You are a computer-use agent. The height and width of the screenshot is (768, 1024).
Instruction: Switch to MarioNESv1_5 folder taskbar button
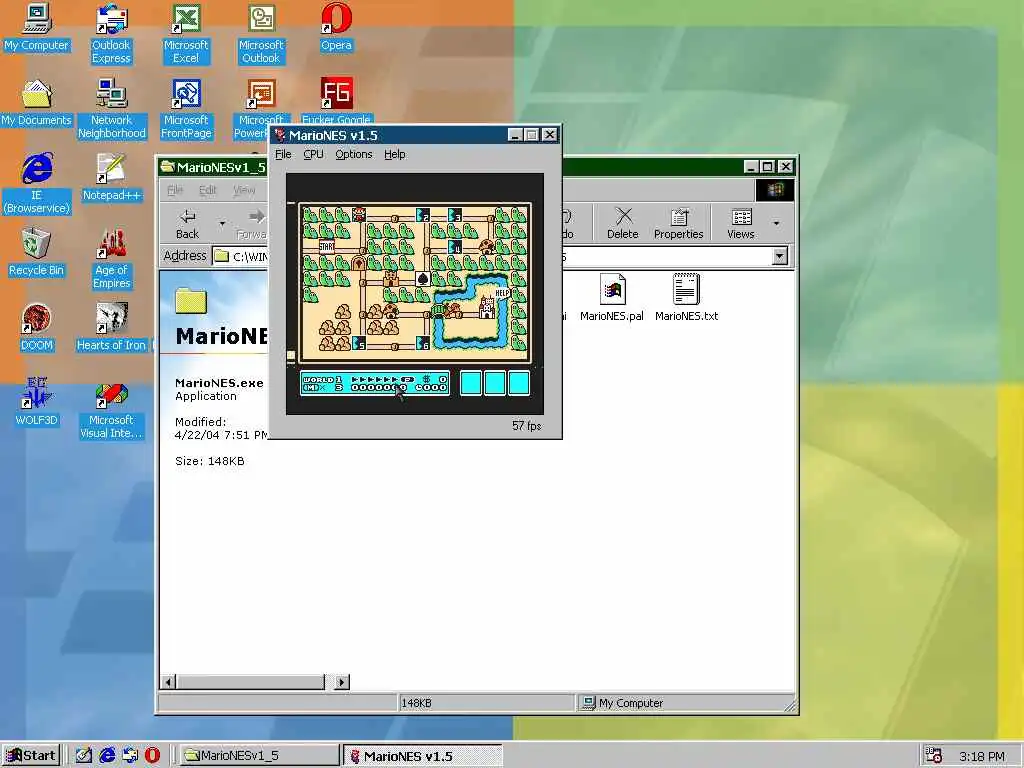pos(259,756)
